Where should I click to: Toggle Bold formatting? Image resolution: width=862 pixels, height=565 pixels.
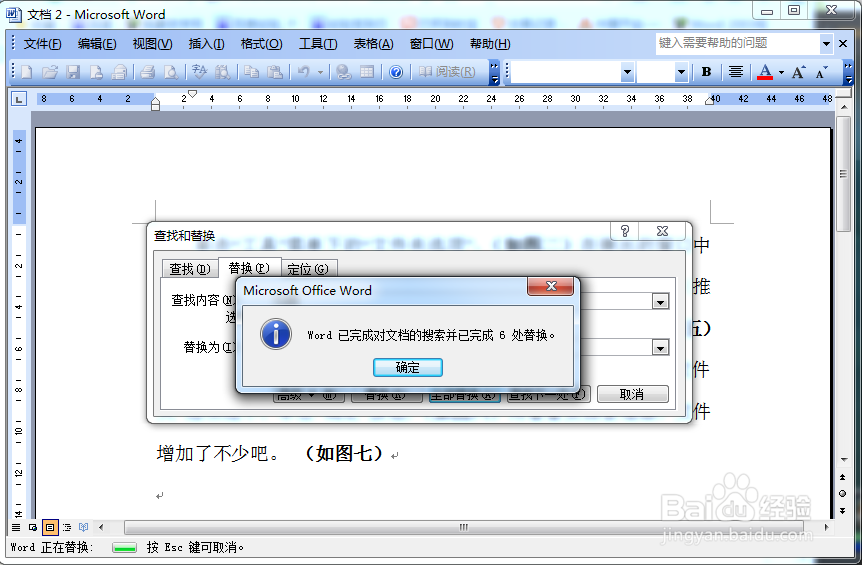pyautogui.click(x=706, y=72)
